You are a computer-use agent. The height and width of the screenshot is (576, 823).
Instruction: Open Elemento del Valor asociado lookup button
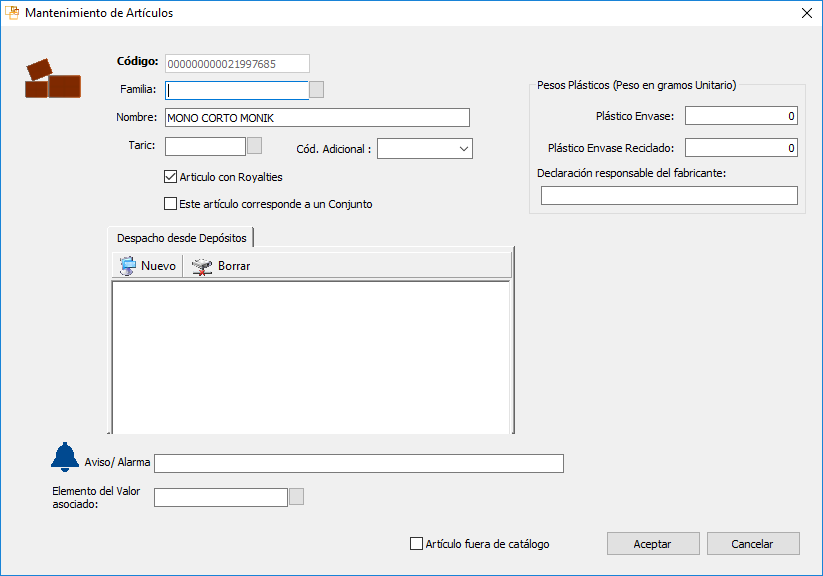[x=296, y=497]
